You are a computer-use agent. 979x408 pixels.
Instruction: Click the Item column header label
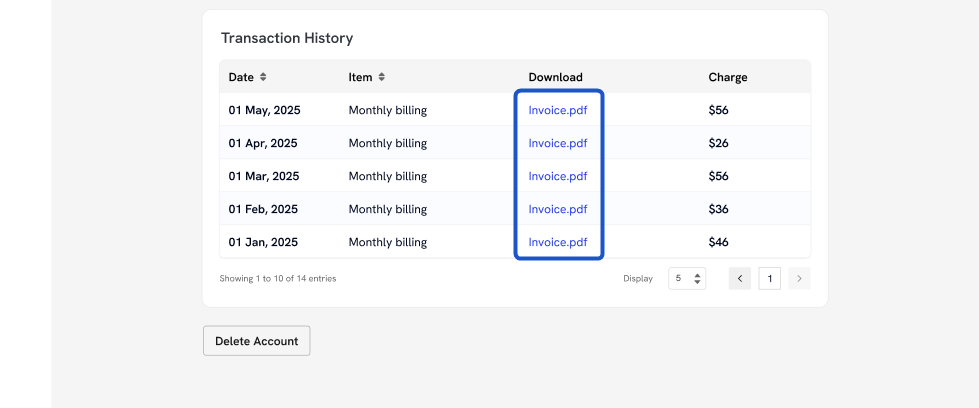[x=360, y=77]
